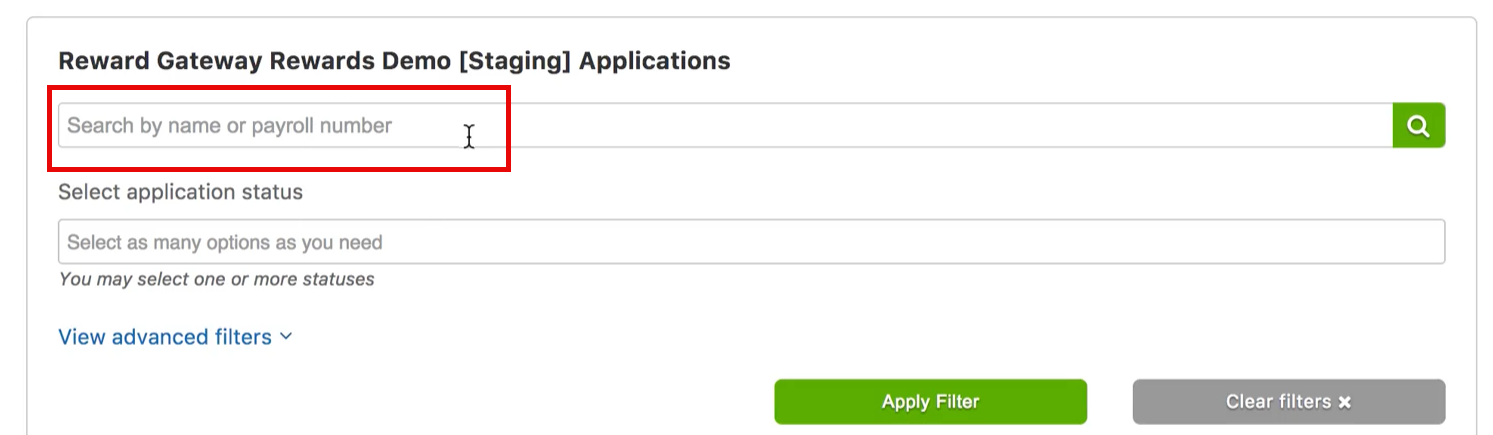Screen dimensions: 1493x435
Task: Apply the selected filters to the applications list
Action: pos(929,402)
